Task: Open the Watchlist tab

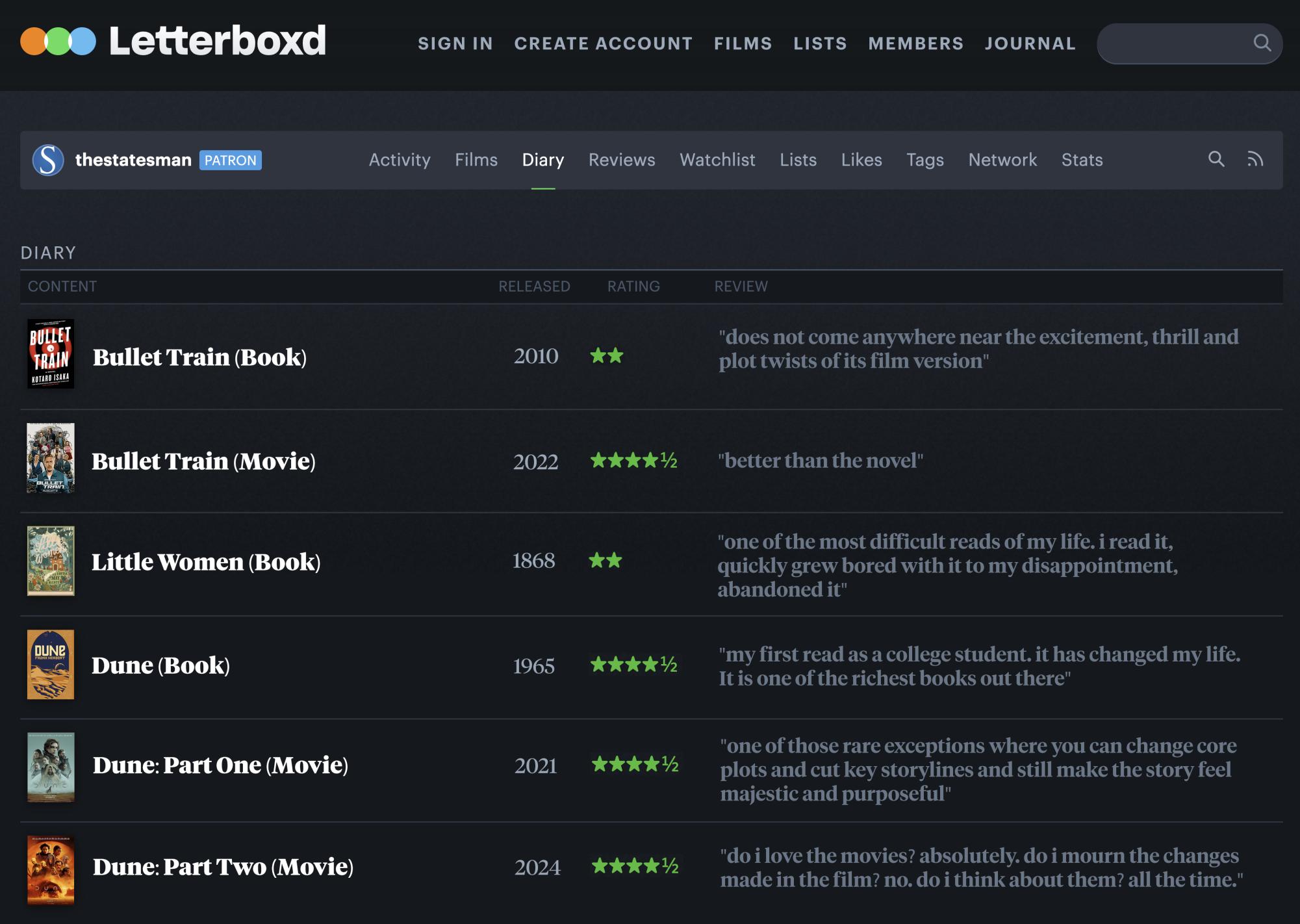Action: 717,160
